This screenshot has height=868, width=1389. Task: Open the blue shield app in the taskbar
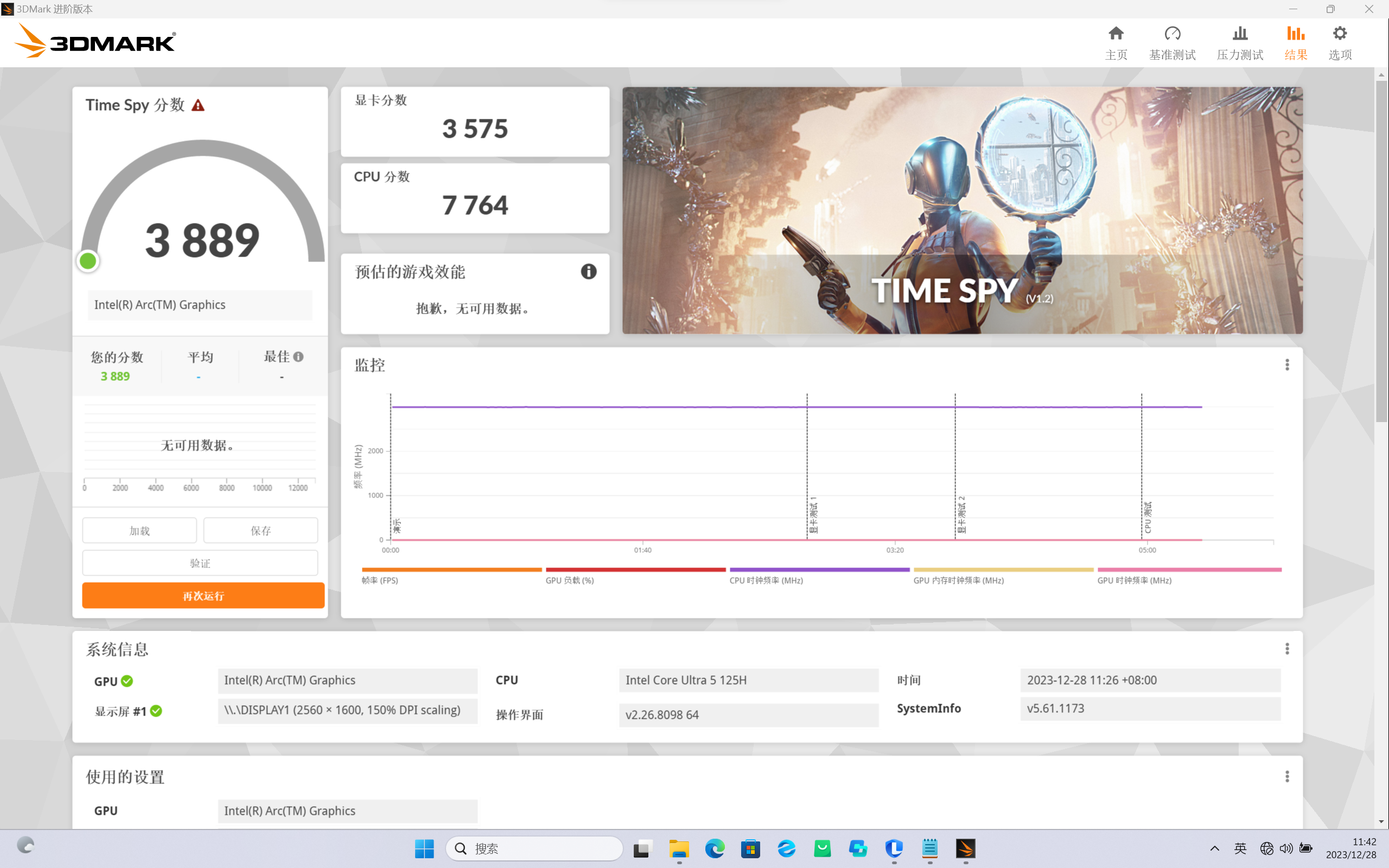click(894, 848)
